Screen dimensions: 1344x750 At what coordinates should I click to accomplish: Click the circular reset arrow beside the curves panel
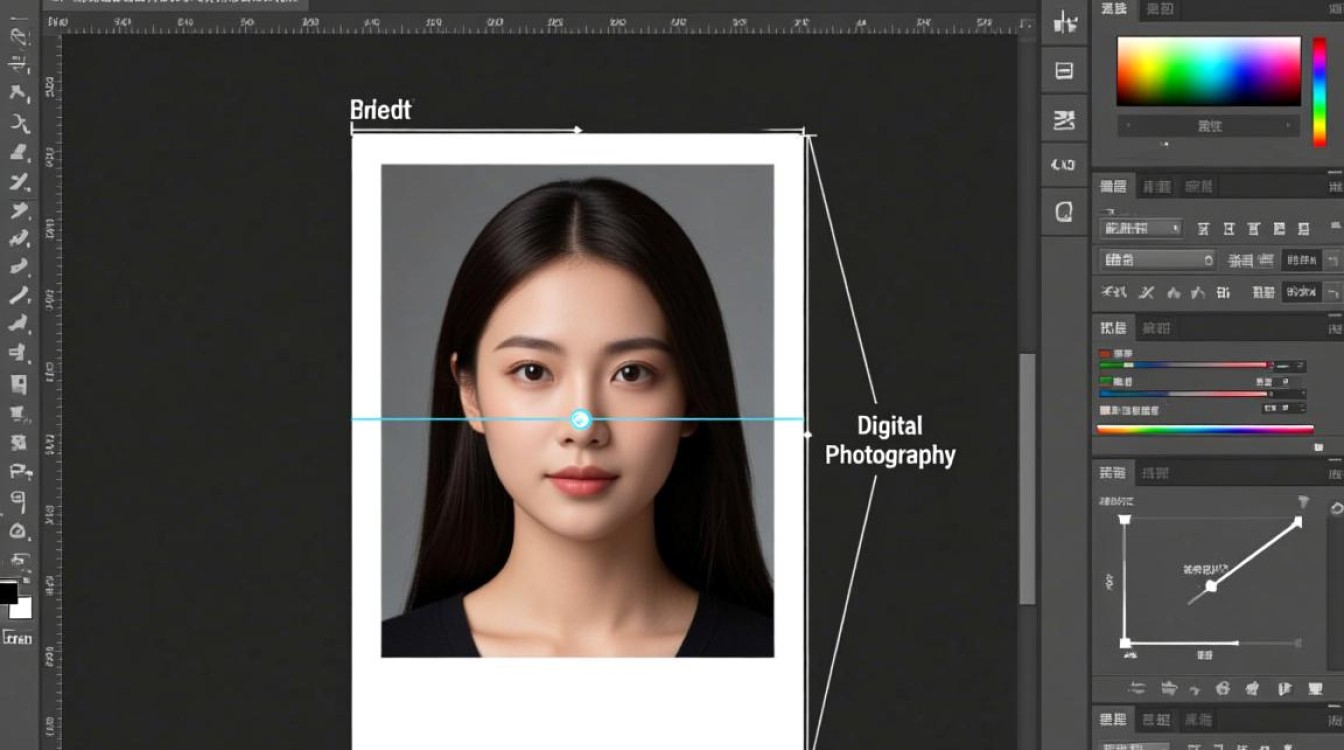click(x=1337, y=508)
